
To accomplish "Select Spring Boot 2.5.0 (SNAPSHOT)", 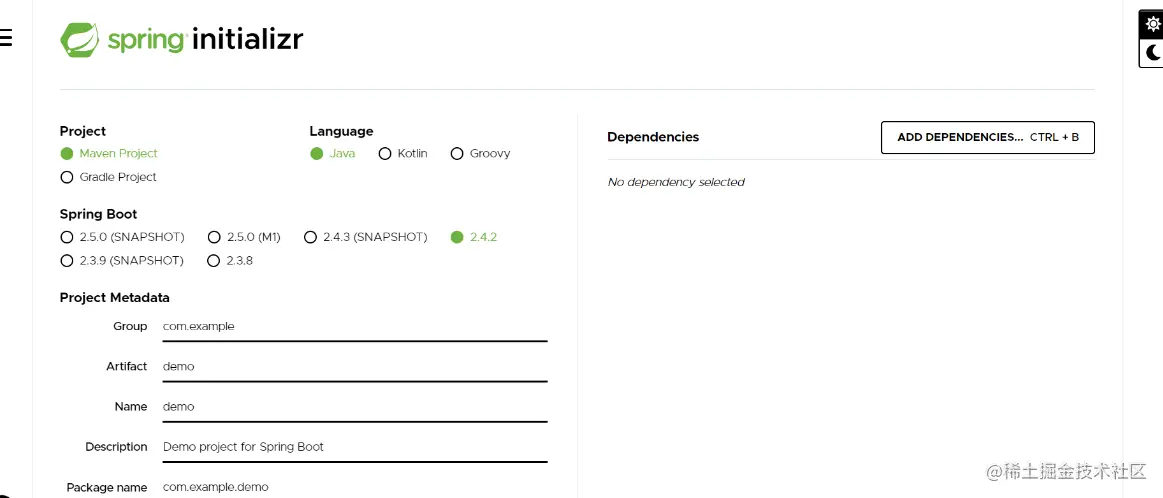I will point(122,237).
